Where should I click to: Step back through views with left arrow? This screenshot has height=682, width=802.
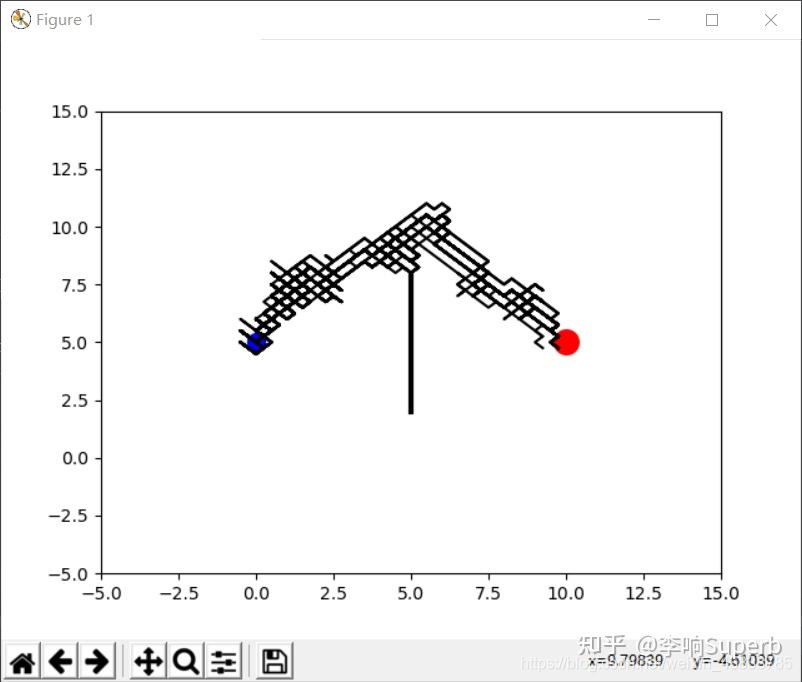(x=60, y=661)
